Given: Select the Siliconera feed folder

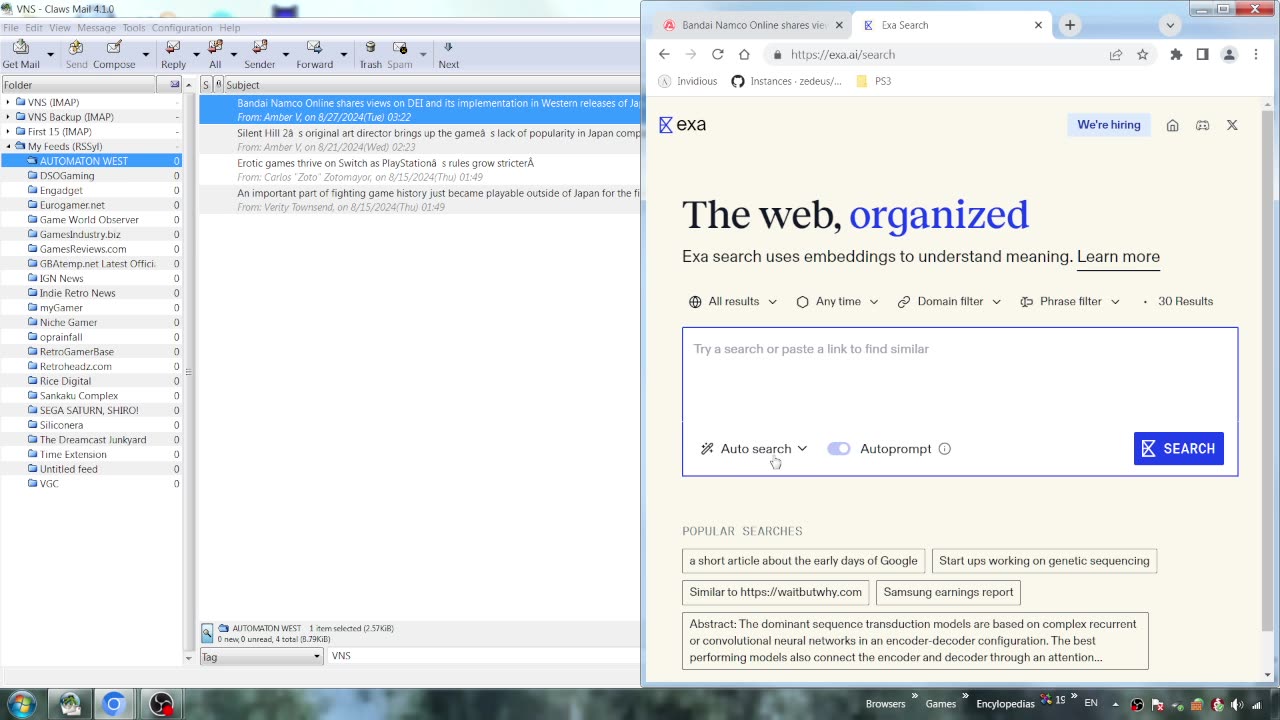Looking at the screenshot, I should (x=61, y=425).
